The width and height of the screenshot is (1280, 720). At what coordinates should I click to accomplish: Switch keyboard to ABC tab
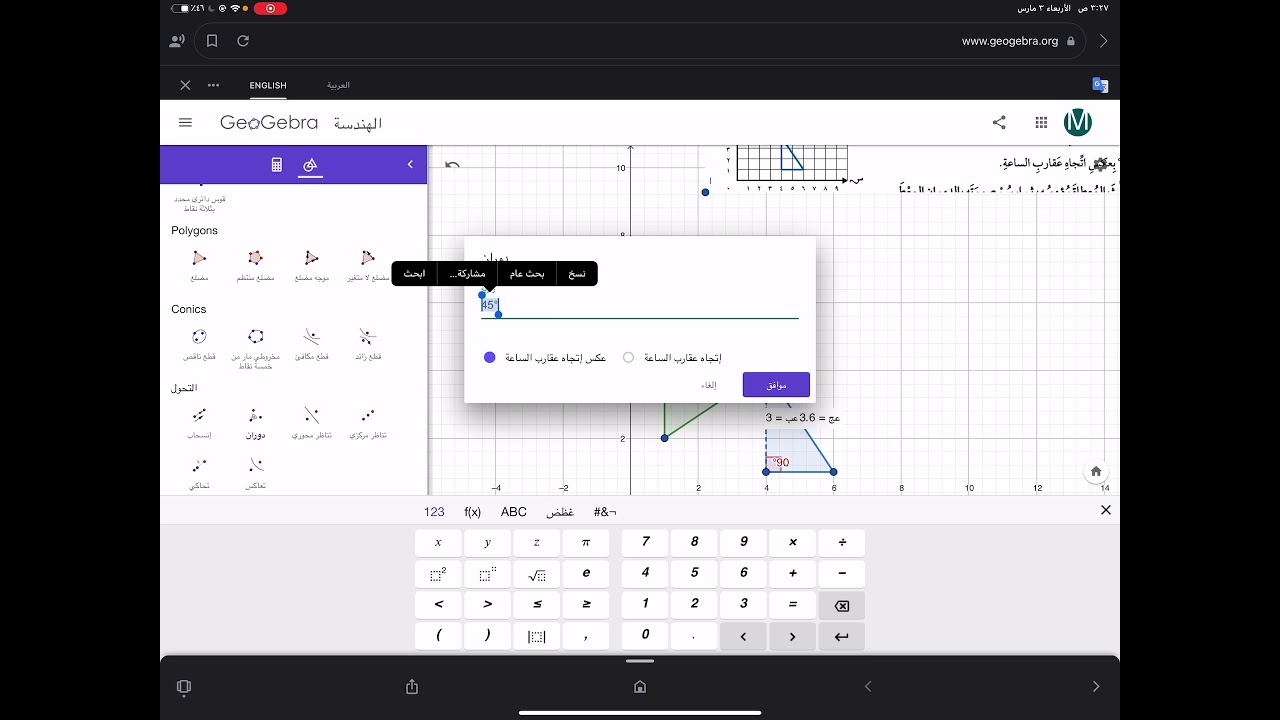[514, 511]
